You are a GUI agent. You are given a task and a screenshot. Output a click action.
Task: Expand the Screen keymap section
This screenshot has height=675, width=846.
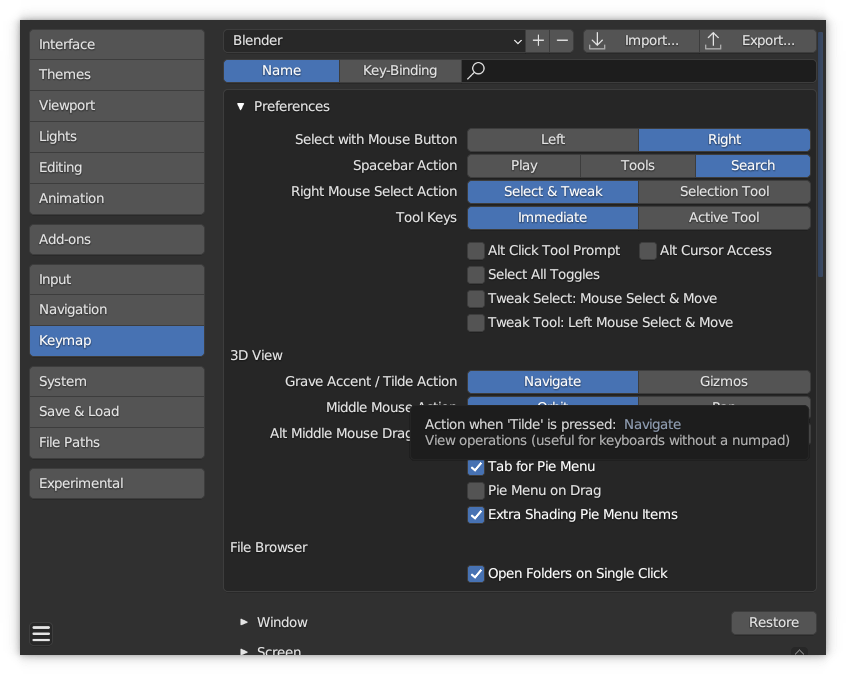(244, 651)
